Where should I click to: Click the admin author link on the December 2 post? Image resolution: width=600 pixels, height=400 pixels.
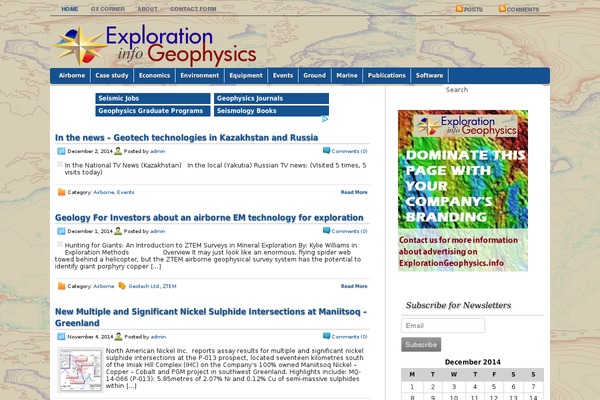158,151
